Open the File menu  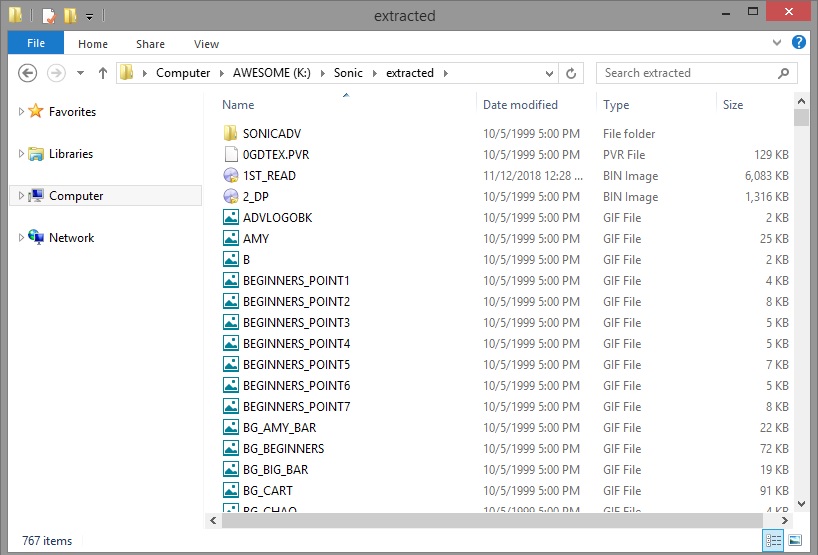(36, 43)
